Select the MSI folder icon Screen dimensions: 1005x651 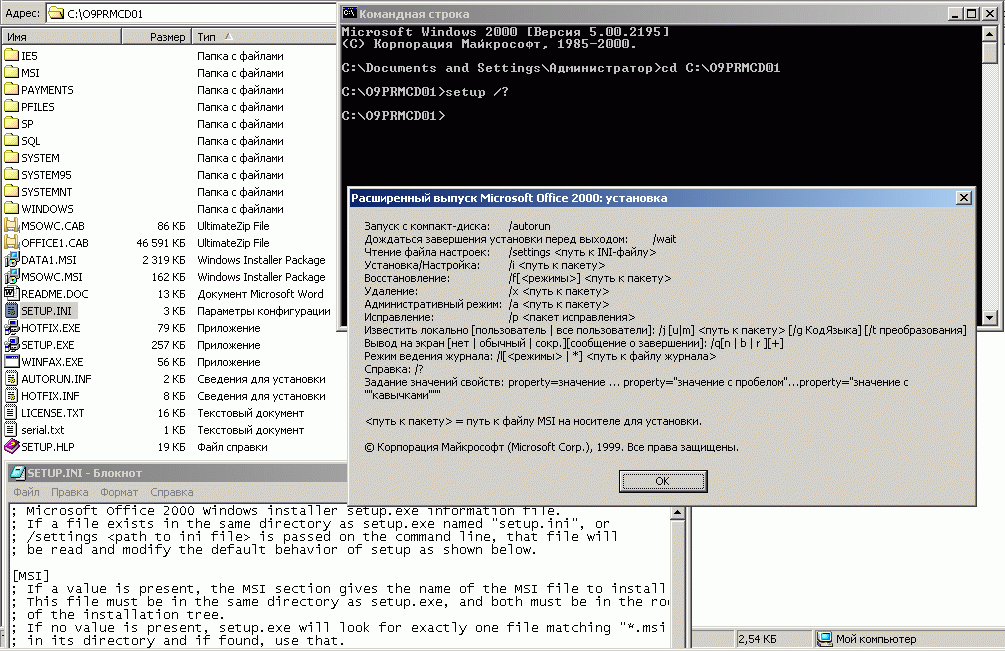tap(12, 72)
